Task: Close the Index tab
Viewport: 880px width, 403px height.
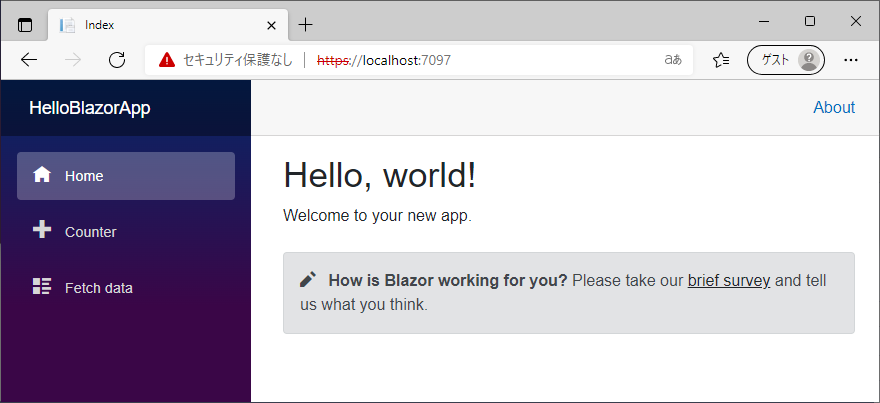Action: [x=271, y=25]
